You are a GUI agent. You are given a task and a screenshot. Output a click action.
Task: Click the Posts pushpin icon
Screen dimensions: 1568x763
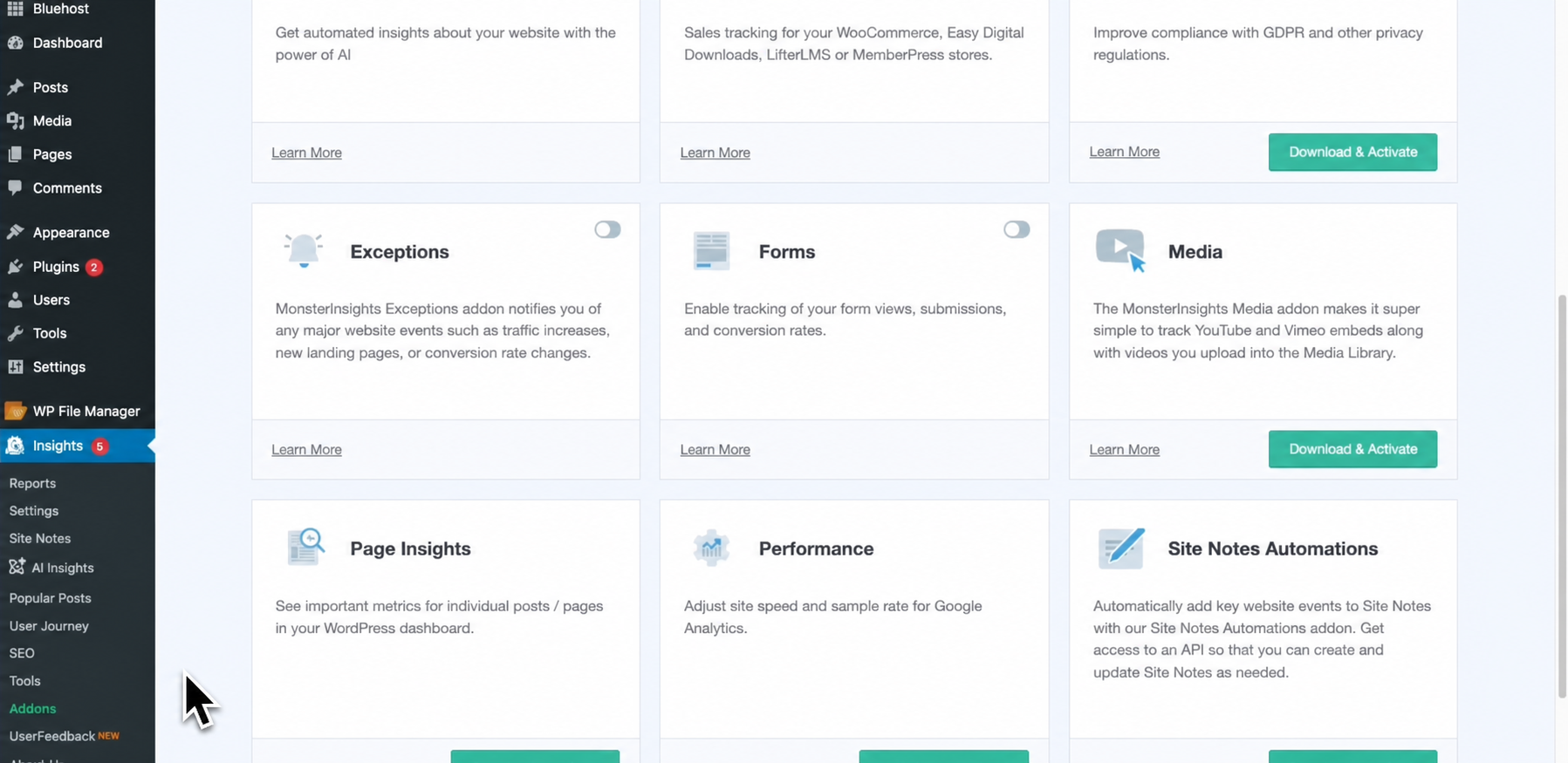point(15,87)
